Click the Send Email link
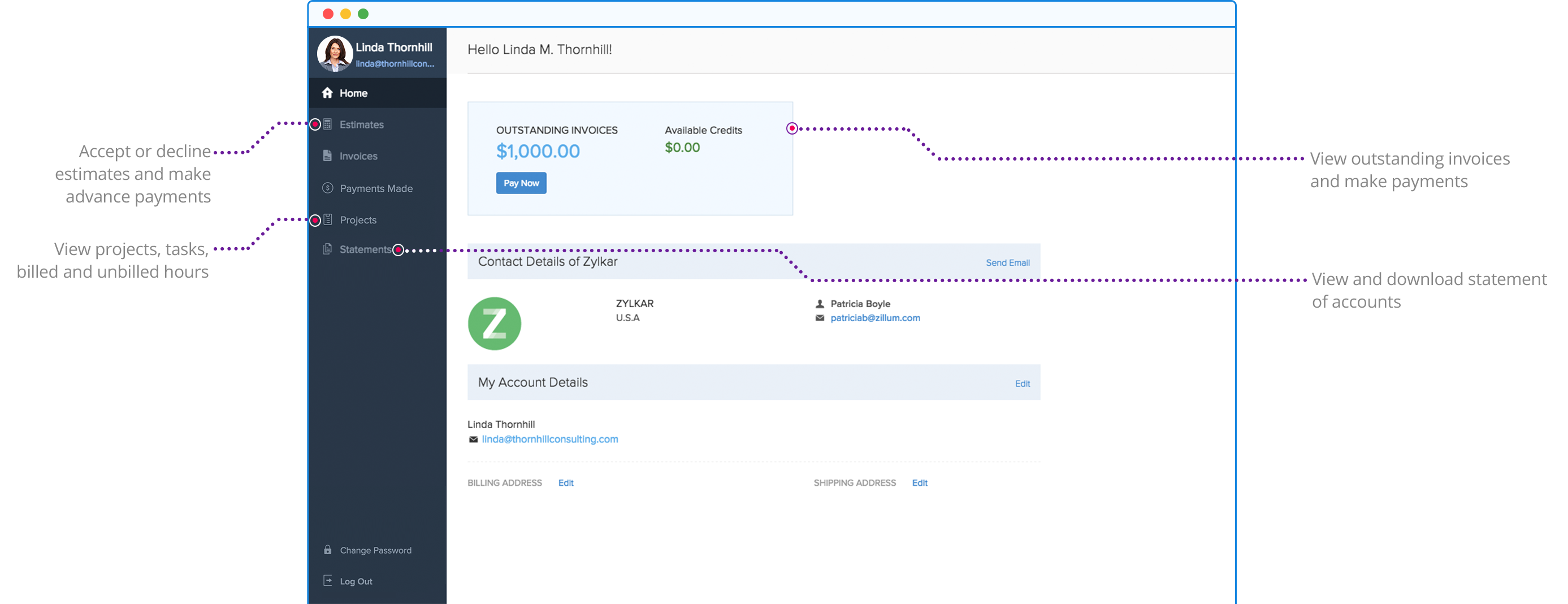This screenshot has width=1568, height=604. 1007,263
